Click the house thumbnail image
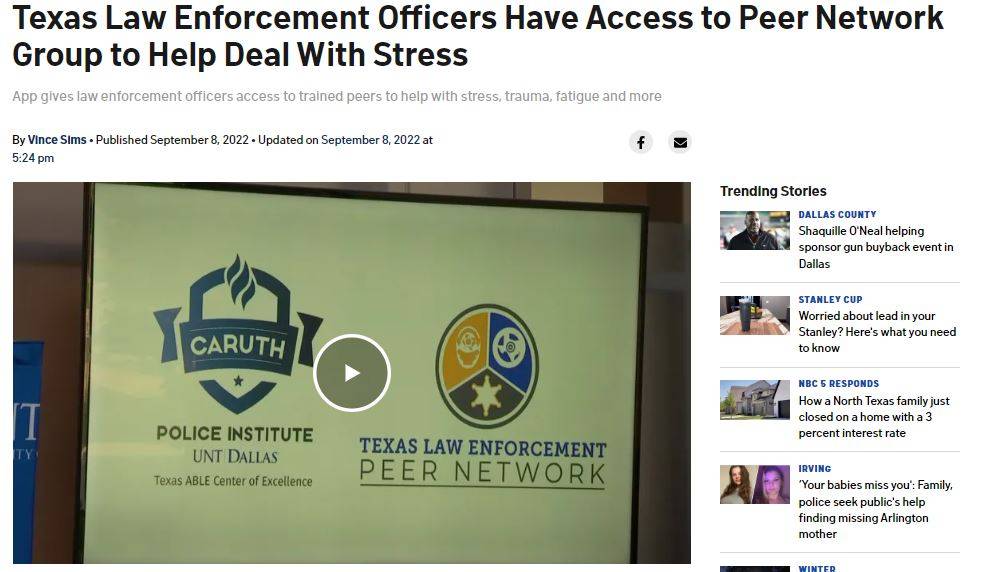The image size is (1002, 572). pyautogui.click(x=755, y=400)
